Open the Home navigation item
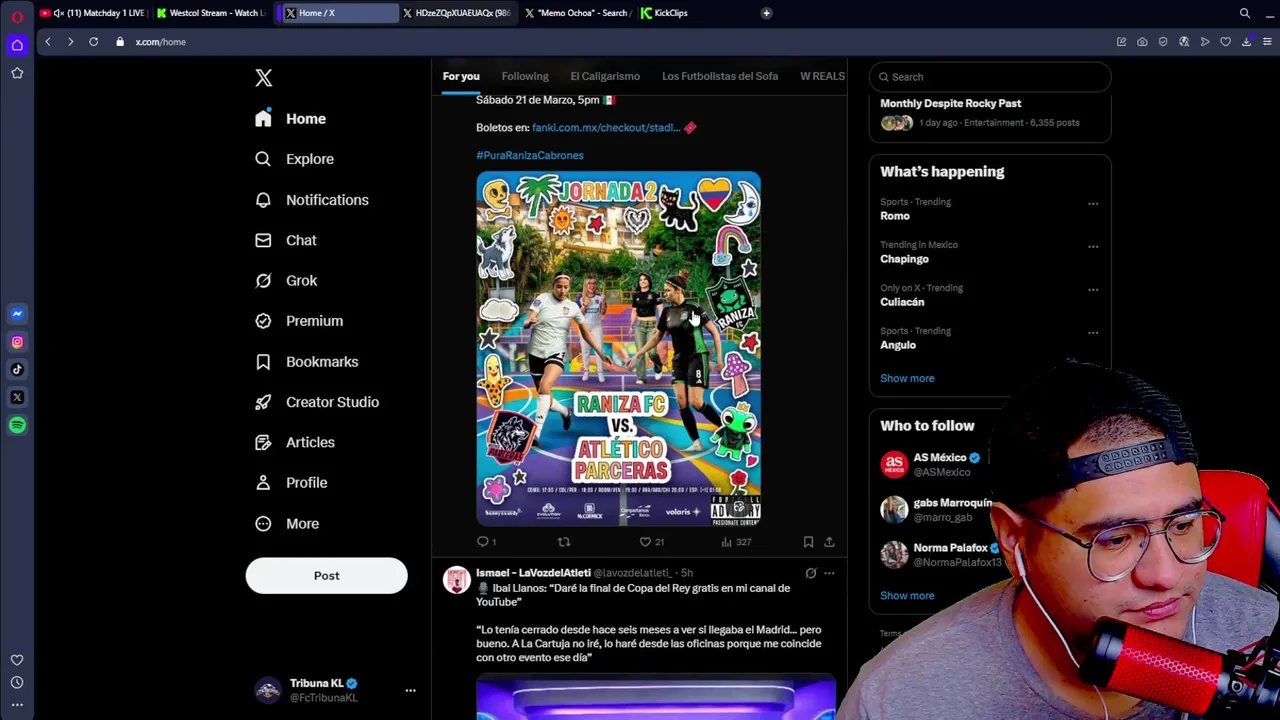The width and height of the screenshot is (1280, 720). [290, 119]
